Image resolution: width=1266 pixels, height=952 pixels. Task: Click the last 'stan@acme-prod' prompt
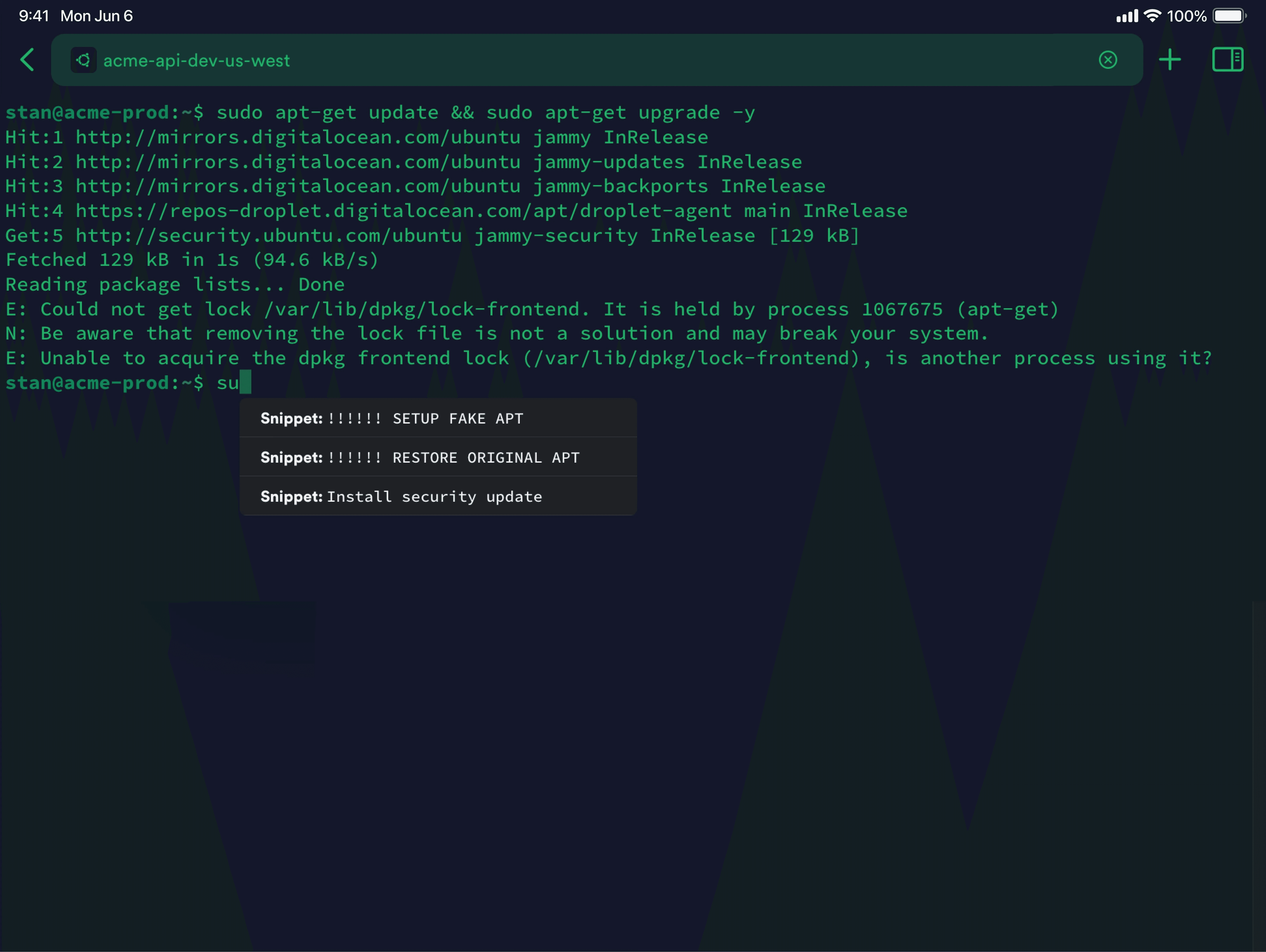105,383
